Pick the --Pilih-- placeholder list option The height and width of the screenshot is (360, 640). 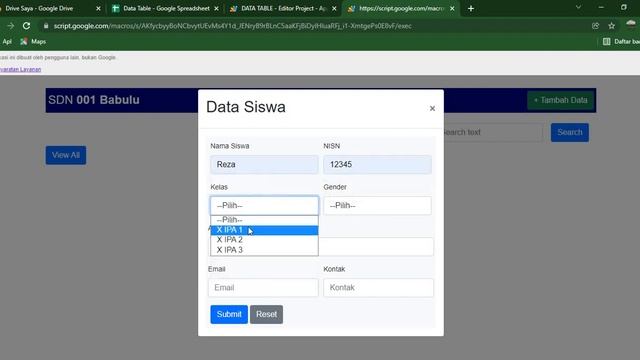pos(264,220)
